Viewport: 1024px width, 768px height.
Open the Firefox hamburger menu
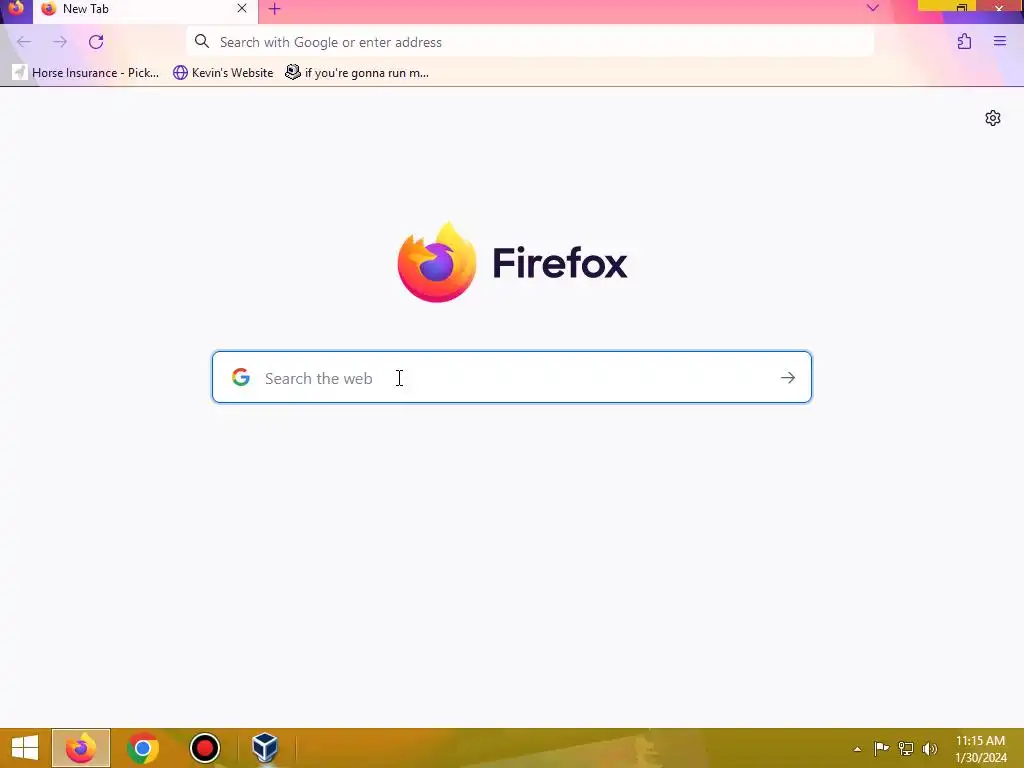tap(1000, 42)
